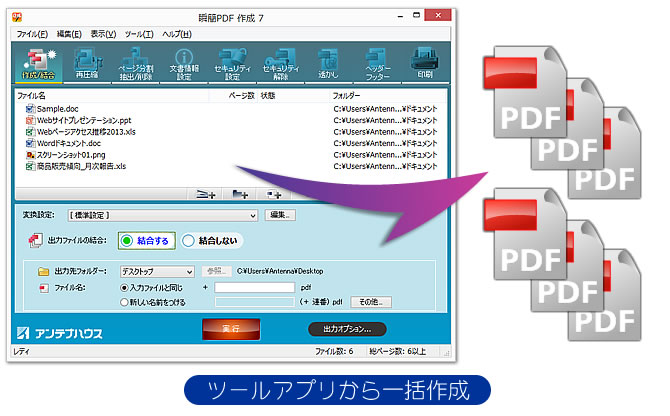Click the red 実行 button

(231, 329)
